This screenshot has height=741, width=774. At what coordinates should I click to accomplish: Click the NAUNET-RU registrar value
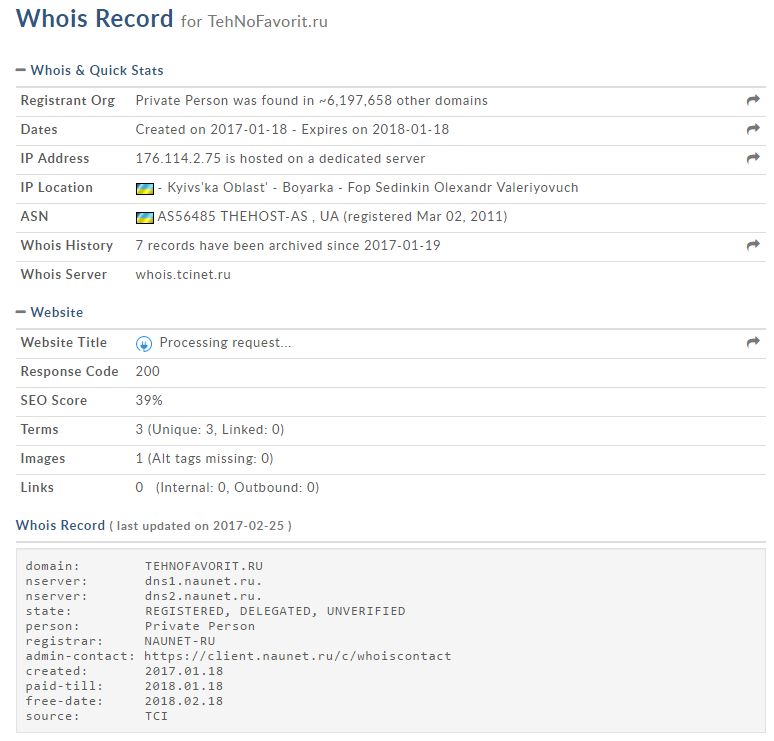coord(180,641)
